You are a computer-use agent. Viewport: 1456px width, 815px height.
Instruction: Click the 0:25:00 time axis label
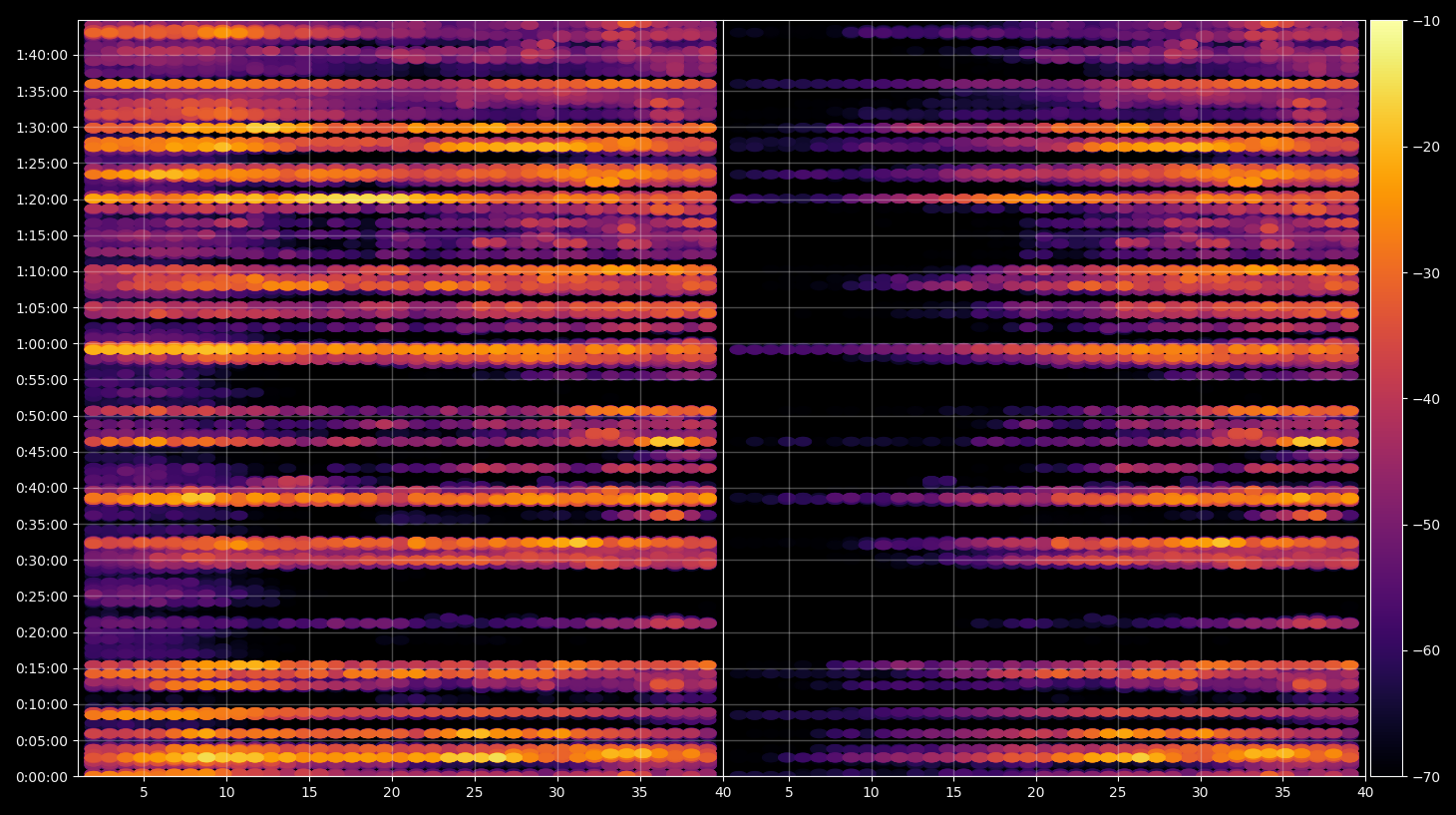42,597
